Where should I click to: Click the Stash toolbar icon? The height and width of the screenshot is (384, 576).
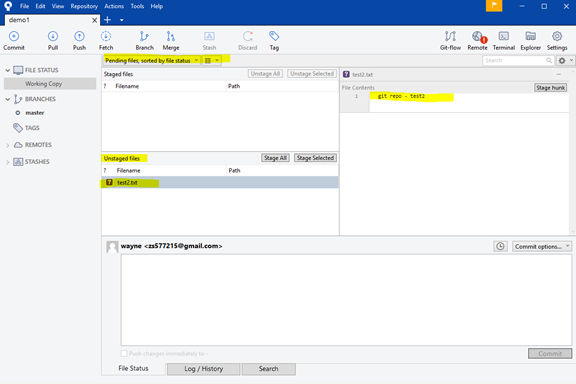coord(209,40)
